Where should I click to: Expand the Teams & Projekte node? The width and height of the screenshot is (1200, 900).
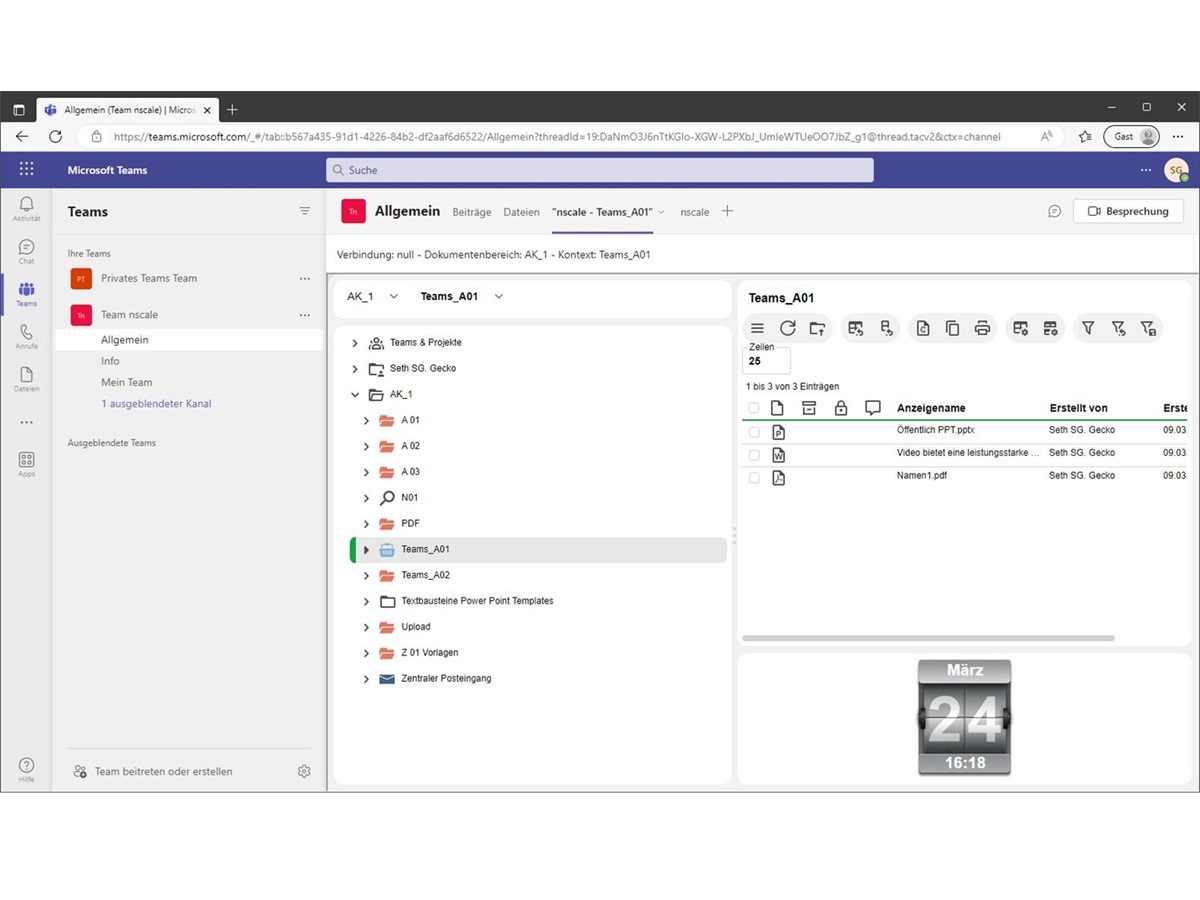point(354,343)
